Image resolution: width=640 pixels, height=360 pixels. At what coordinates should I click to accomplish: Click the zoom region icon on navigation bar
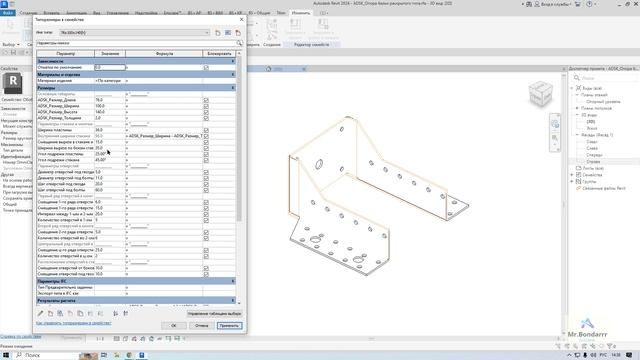pos(555,138)
